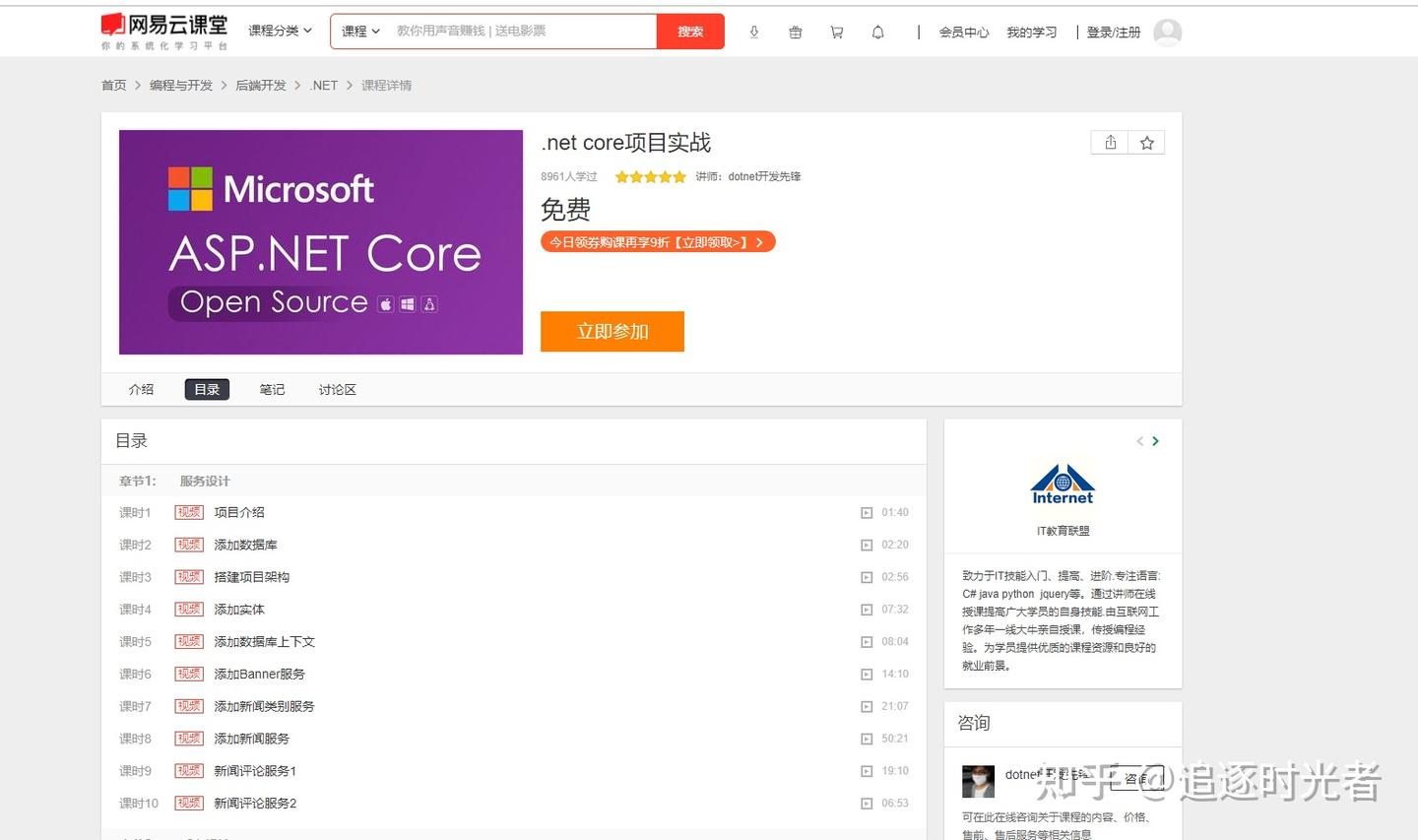
Task: Click the play icon beside 添加新闻服务
Action: [x=867, y=739]
